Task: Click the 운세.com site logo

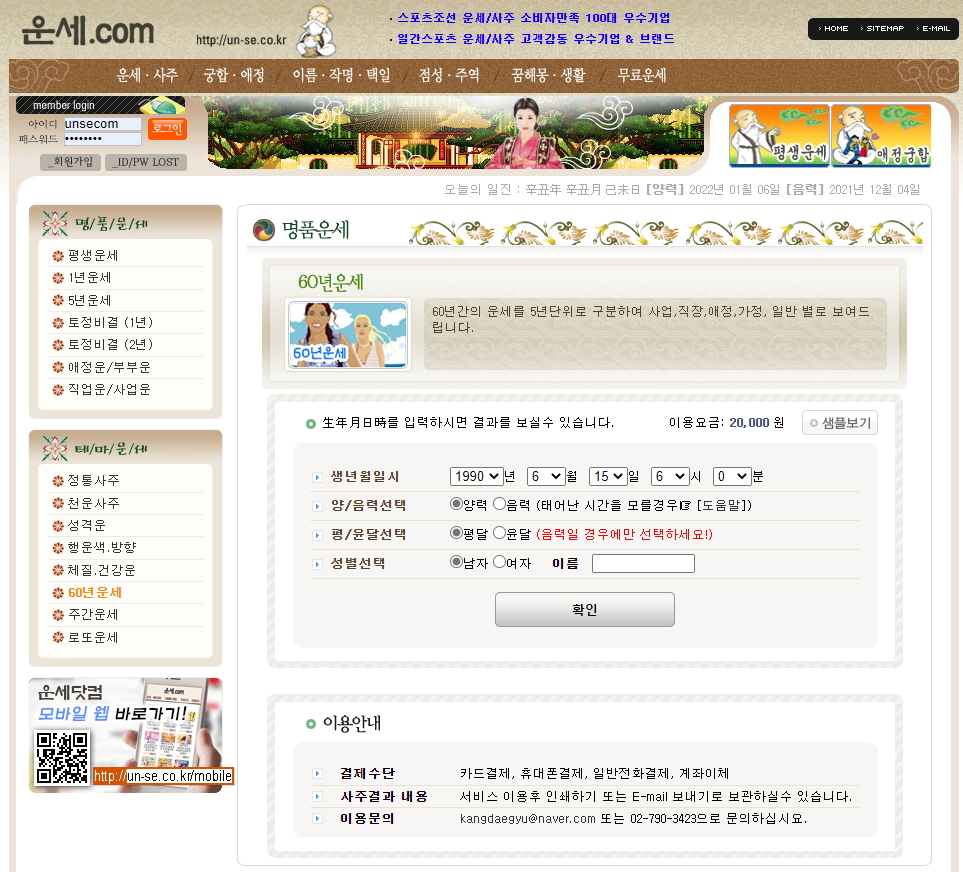Action: click(x=88, y=30)
